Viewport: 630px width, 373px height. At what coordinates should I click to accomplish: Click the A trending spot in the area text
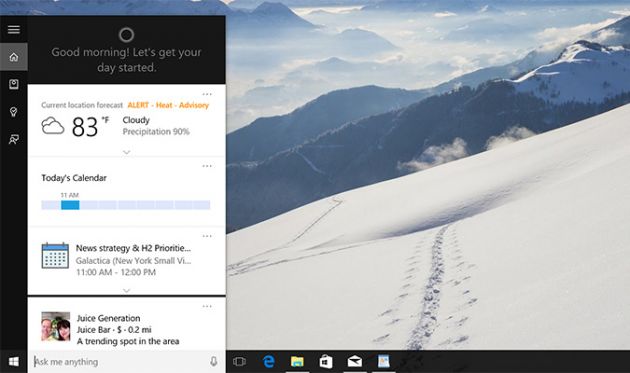click(x=128, y=341)
